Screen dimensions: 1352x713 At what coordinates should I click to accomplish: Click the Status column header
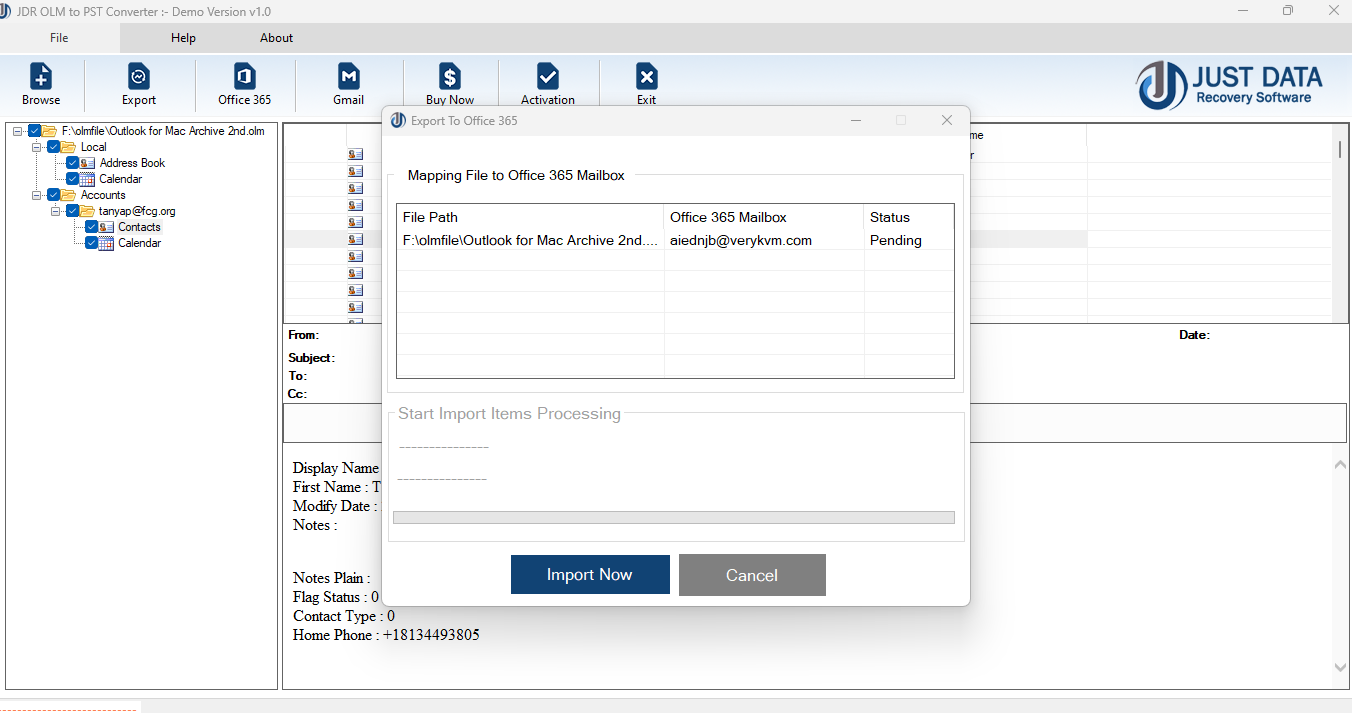[x=909, y=217]
